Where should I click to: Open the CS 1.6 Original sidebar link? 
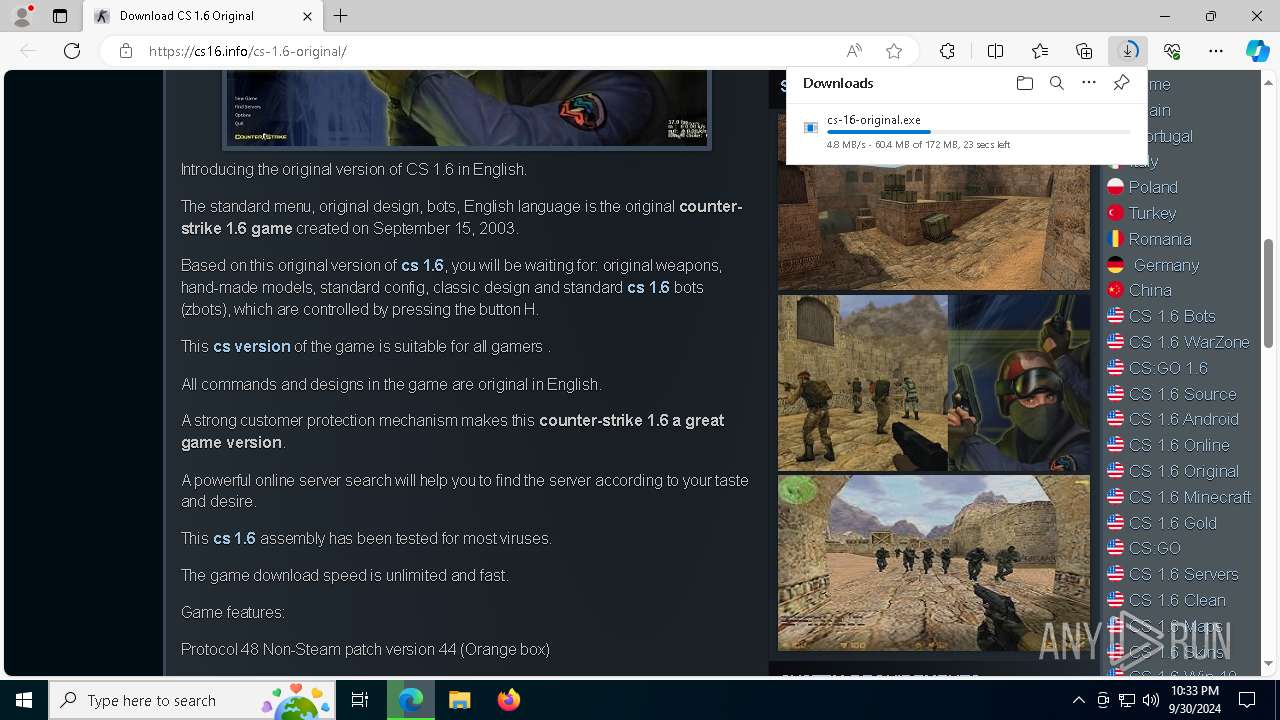pos(1184,471)
